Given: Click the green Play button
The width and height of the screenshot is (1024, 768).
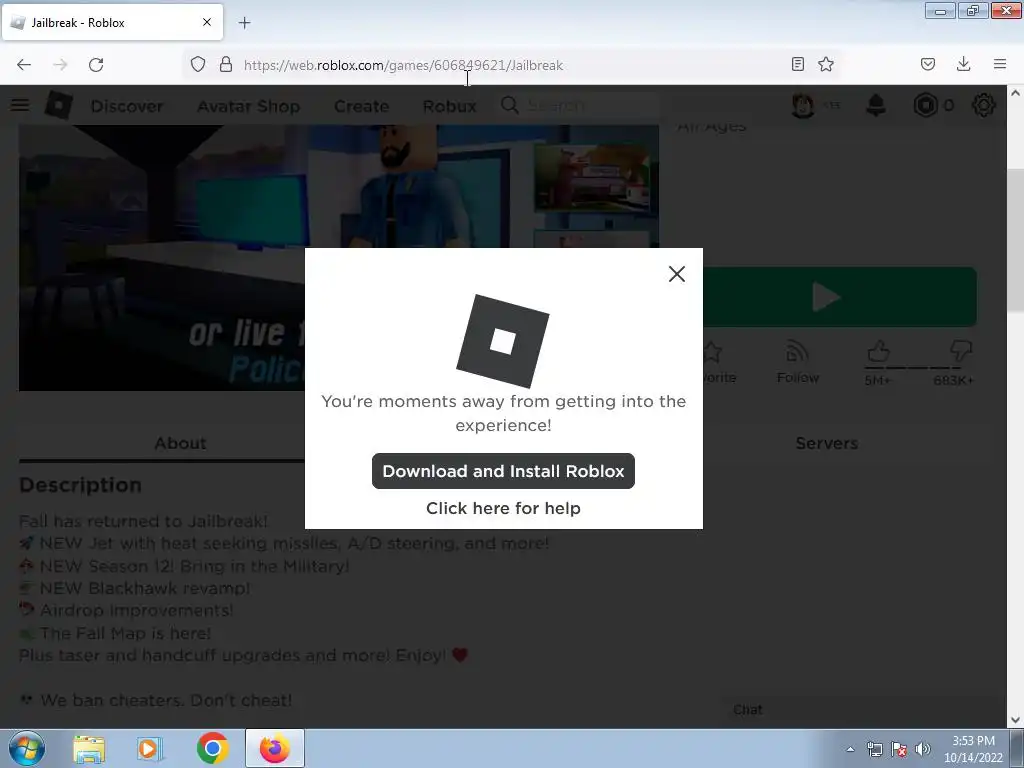Looking at the screenshot, I should tap(839, 297).
